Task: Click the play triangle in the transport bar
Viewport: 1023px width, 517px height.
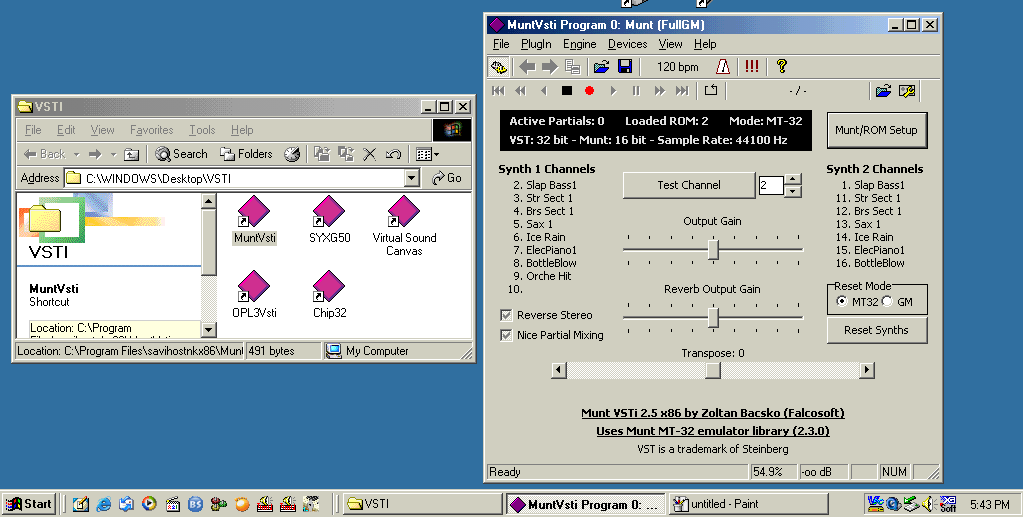Action: 613,91
